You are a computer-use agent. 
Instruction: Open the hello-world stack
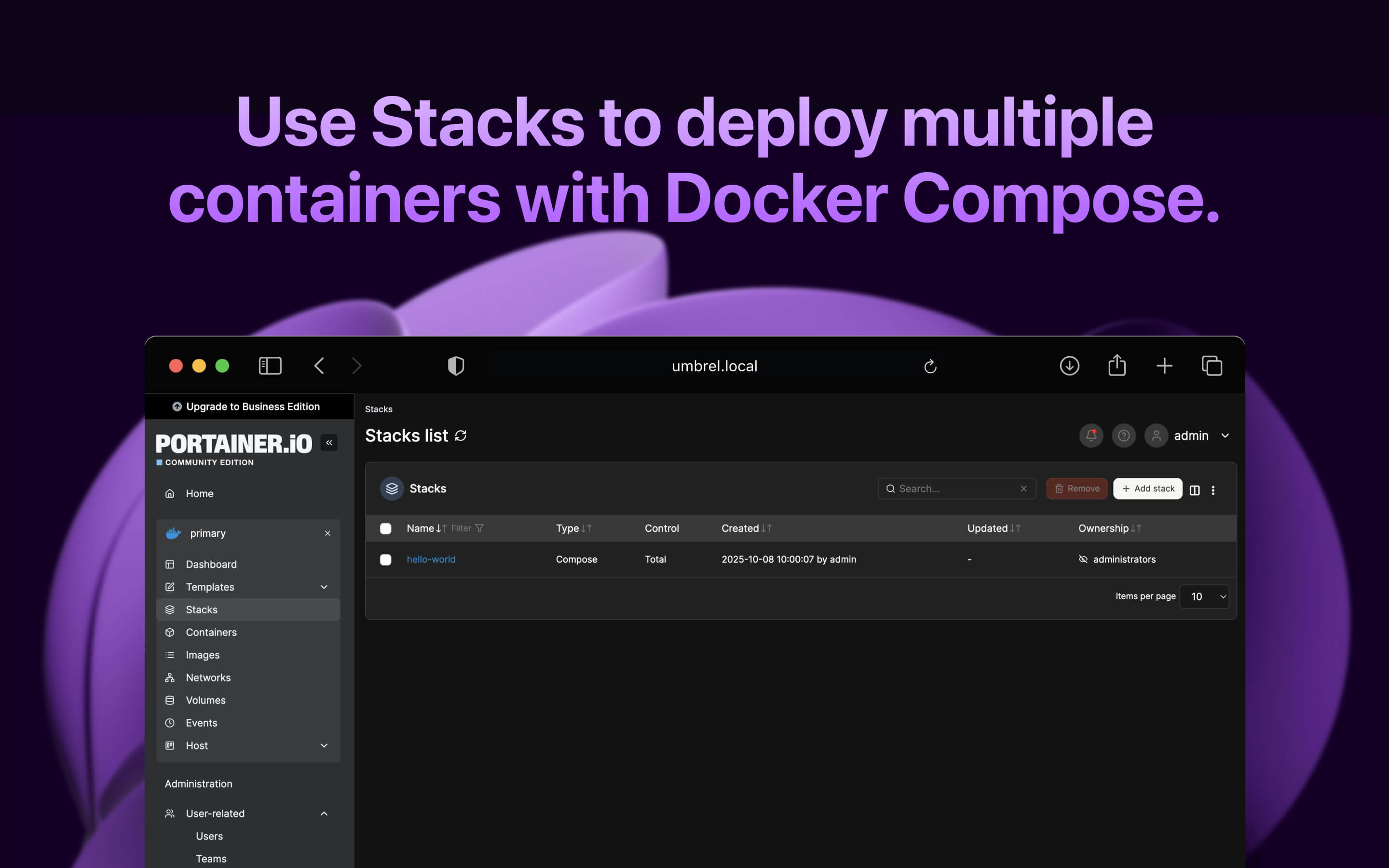[431, 559]
